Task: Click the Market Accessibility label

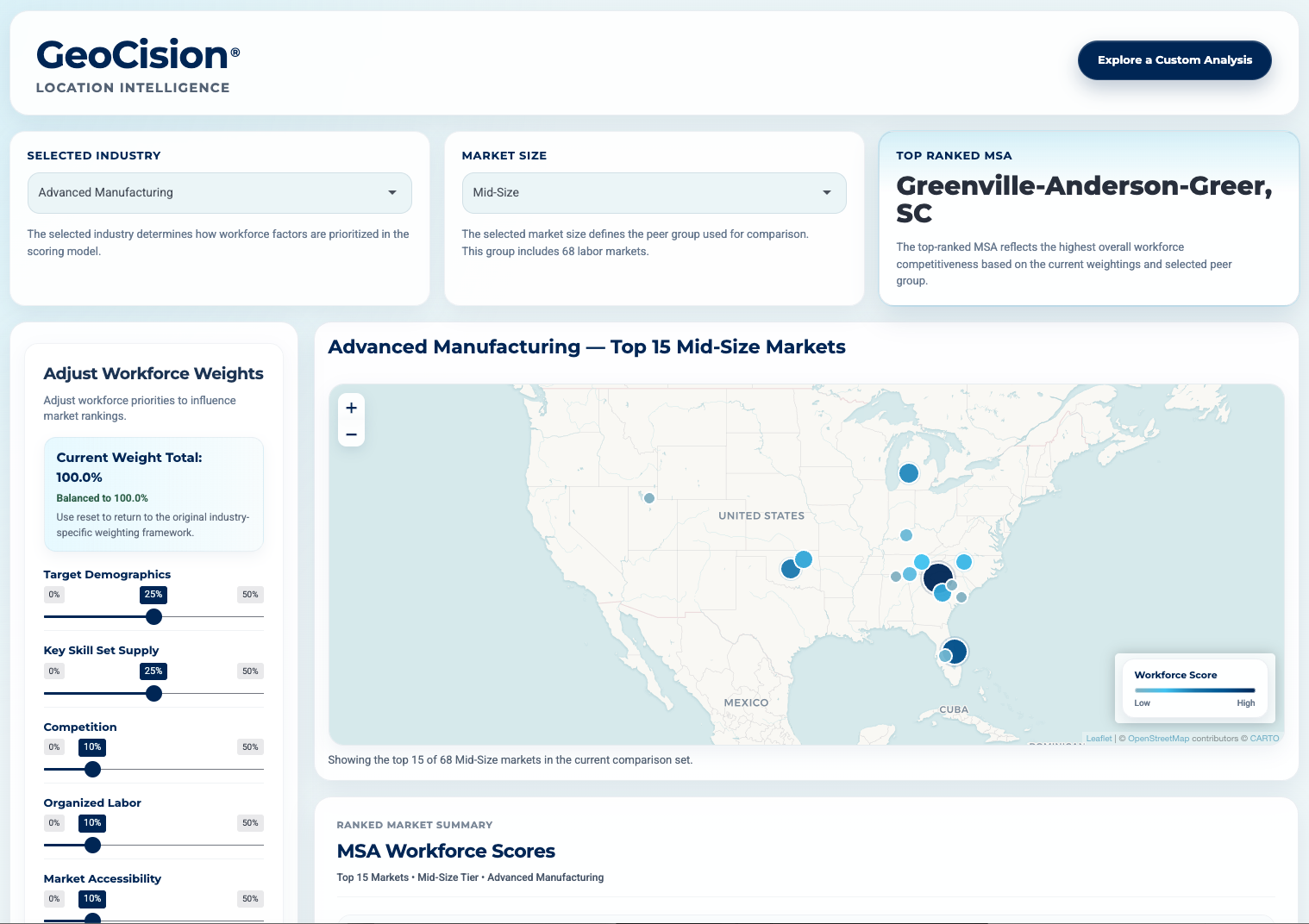Action: coord(103,878)
